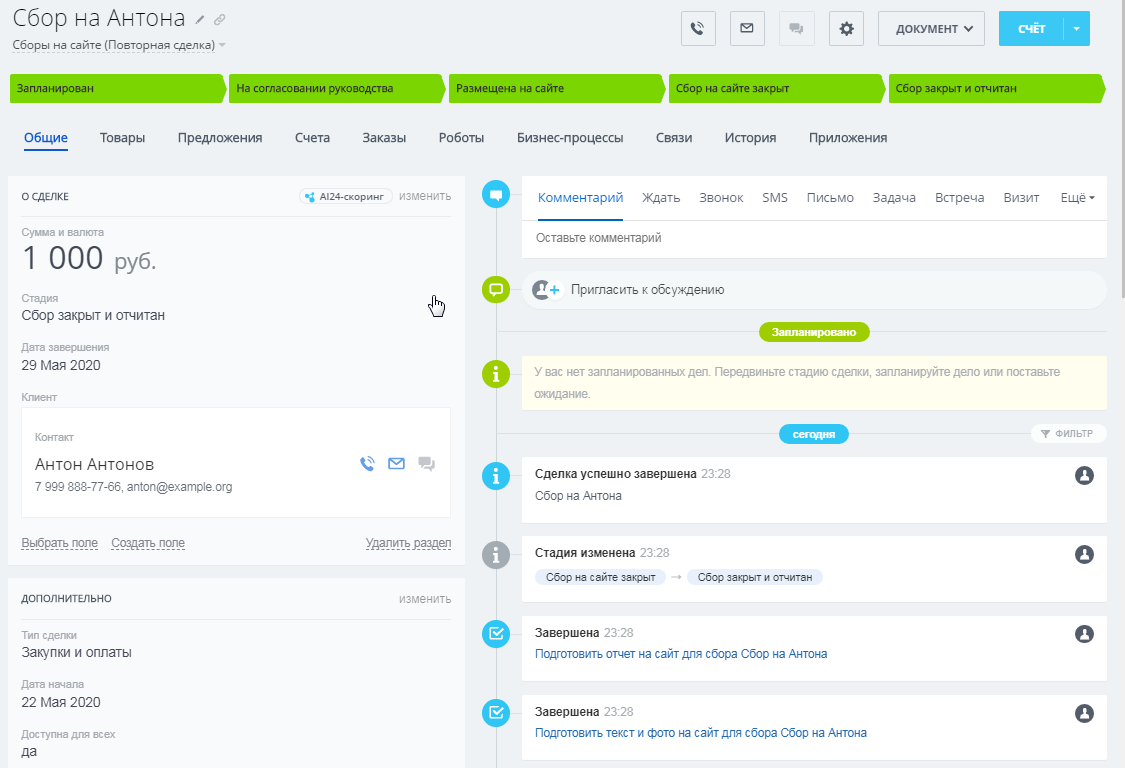Open the AI24-скоринг badge
Image resolution: width=1125 pixels, height=768 pixels.
345,196
